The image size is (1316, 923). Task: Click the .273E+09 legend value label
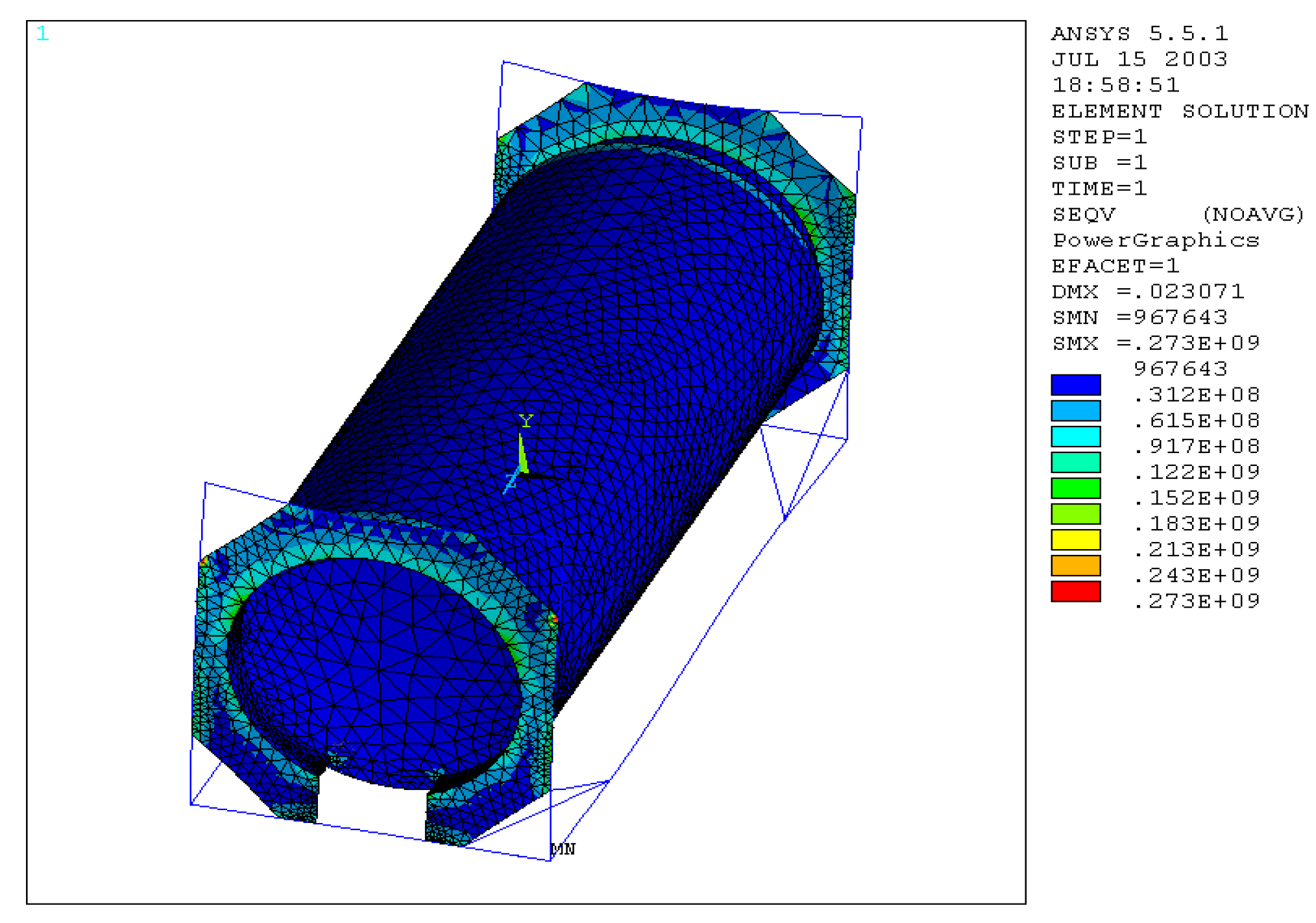click(1196, 601)
